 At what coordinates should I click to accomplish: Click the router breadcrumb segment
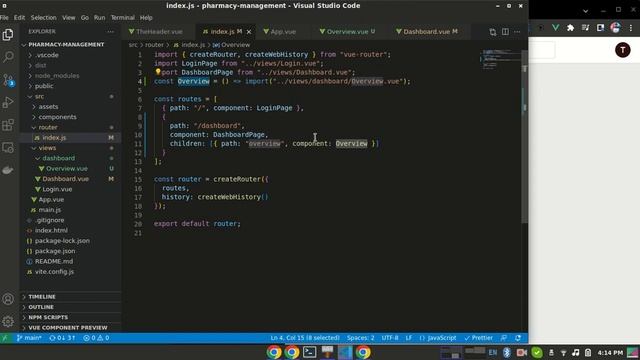tap(154, 45)
